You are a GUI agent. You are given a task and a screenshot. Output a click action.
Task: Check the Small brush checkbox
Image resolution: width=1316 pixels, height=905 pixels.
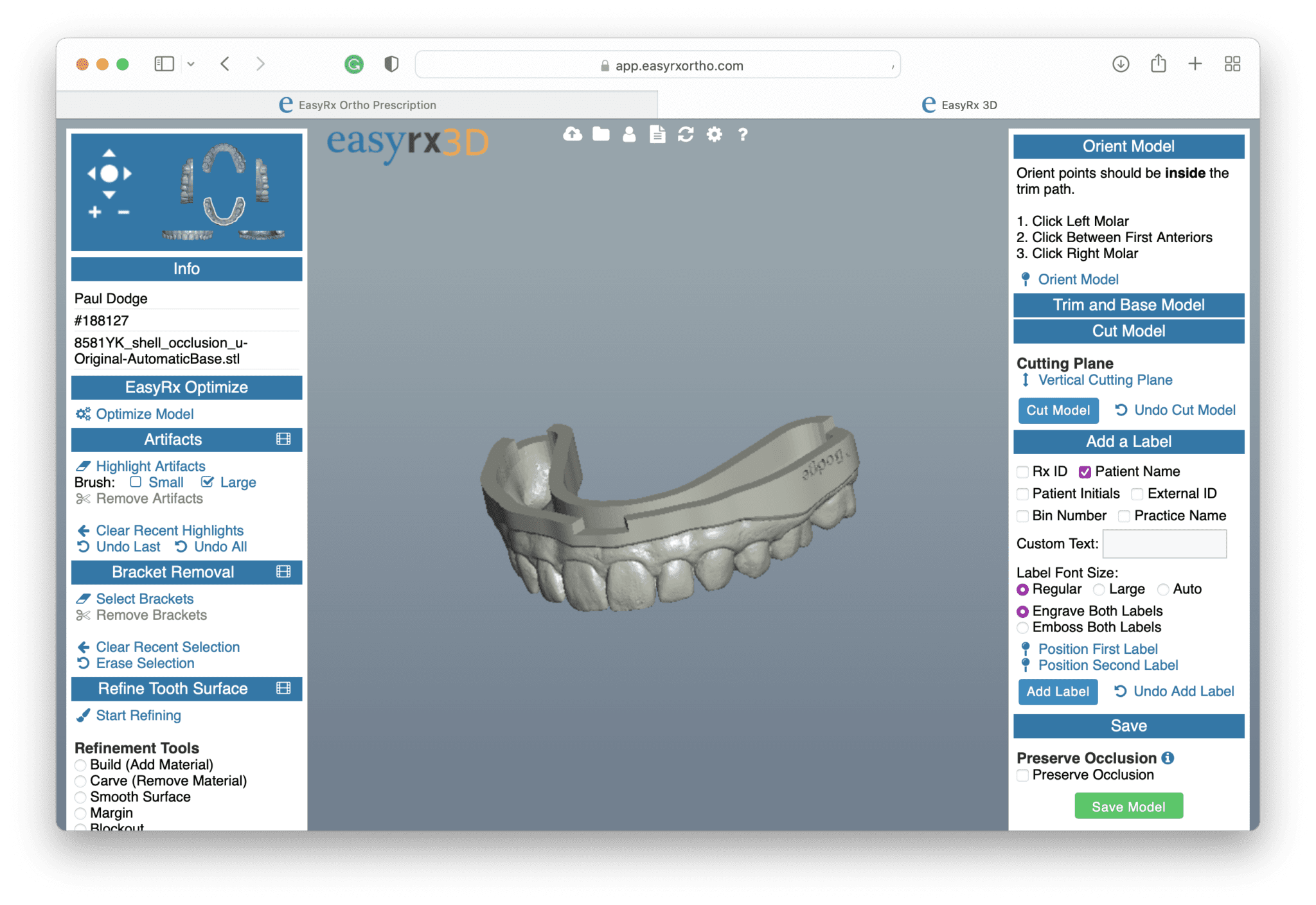pos(136,482)
